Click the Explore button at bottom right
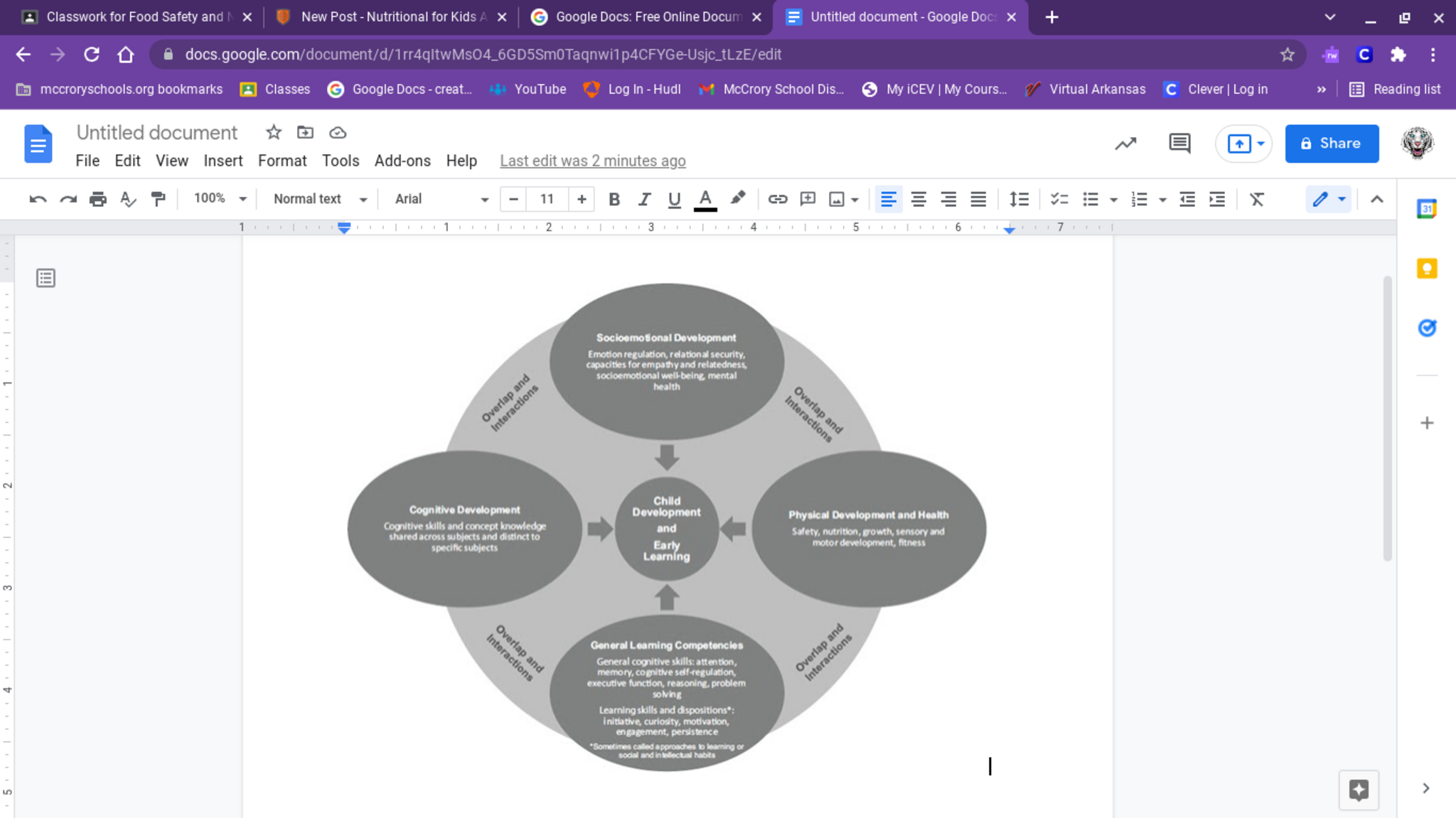1456x818 pixels. click(x=1358, y=790)
